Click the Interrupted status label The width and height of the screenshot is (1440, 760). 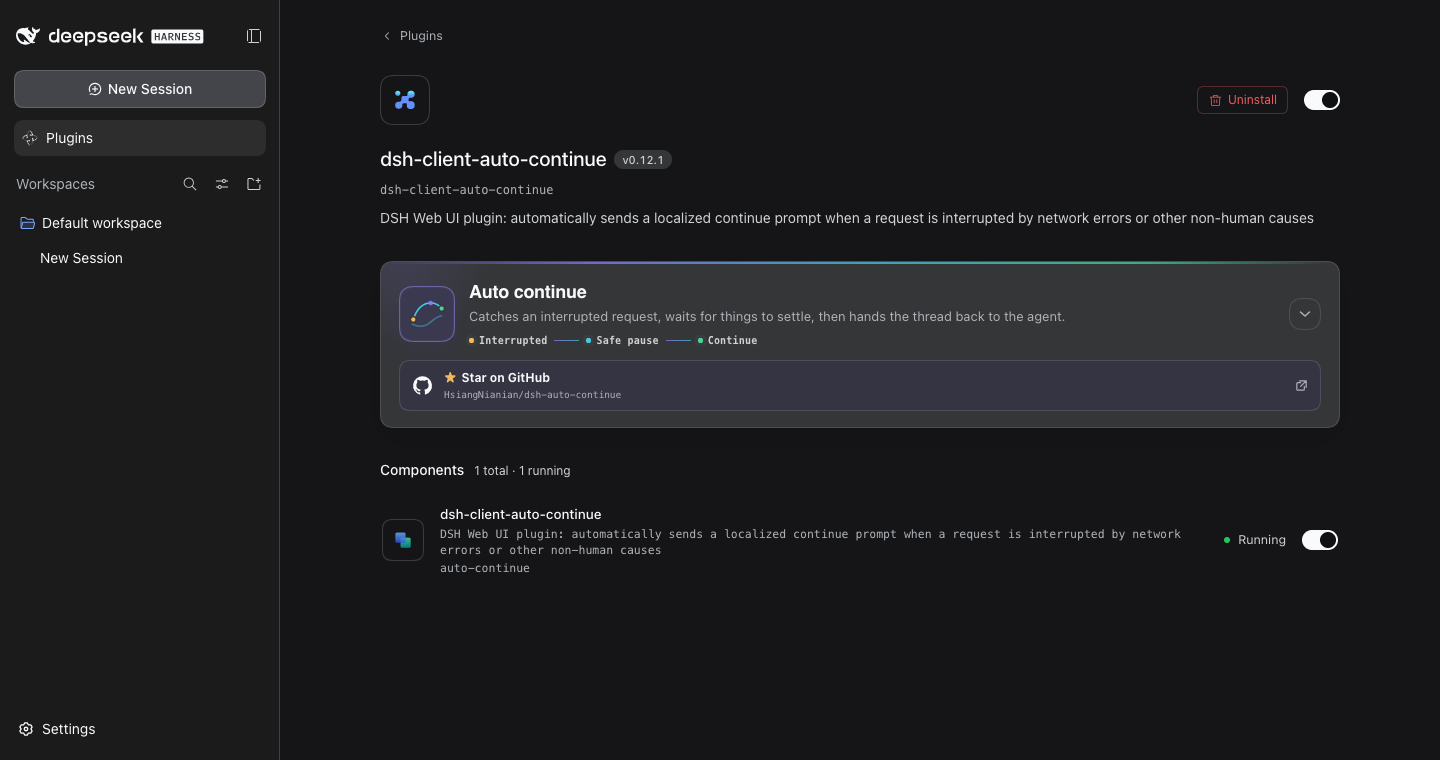tap(513, 341)
